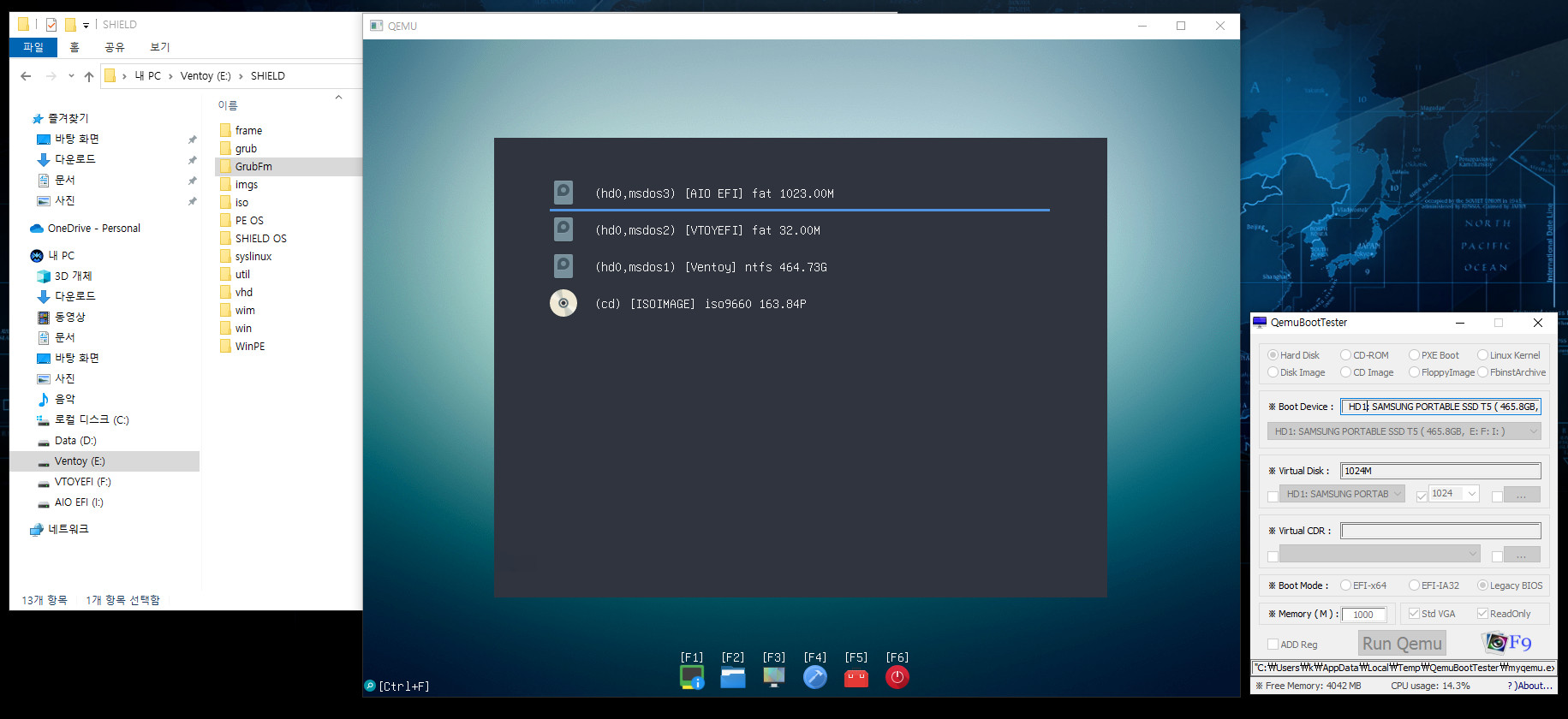1568x719 pixels.
Task: Click the Virtual CDR text field
Action: click(x=1440, y=531)
